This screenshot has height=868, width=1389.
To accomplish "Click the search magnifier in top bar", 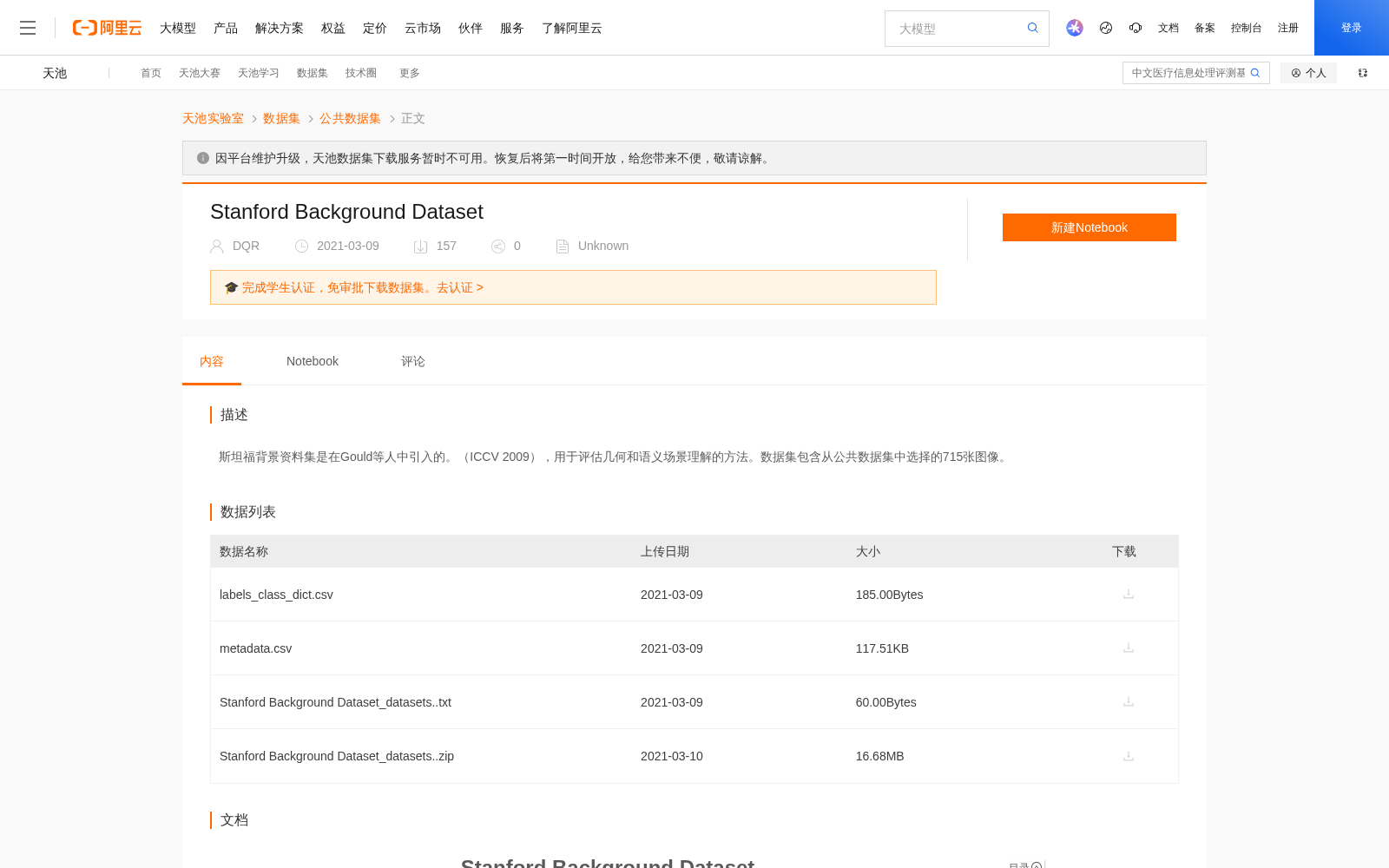I will click(x=1033, y=28).
